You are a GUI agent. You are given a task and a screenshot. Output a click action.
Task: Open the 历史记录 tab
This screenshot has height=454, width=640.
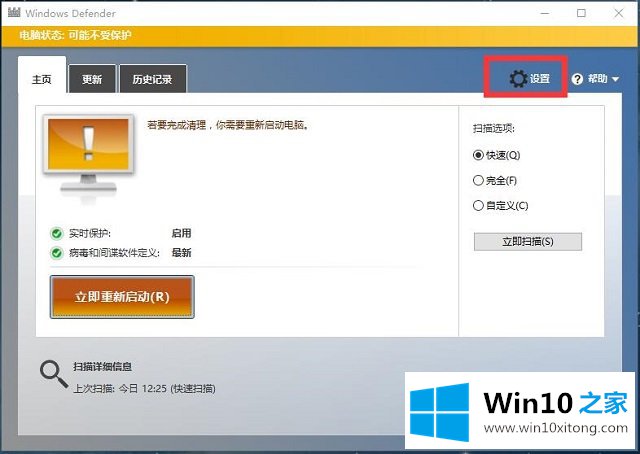coord(152,79)
